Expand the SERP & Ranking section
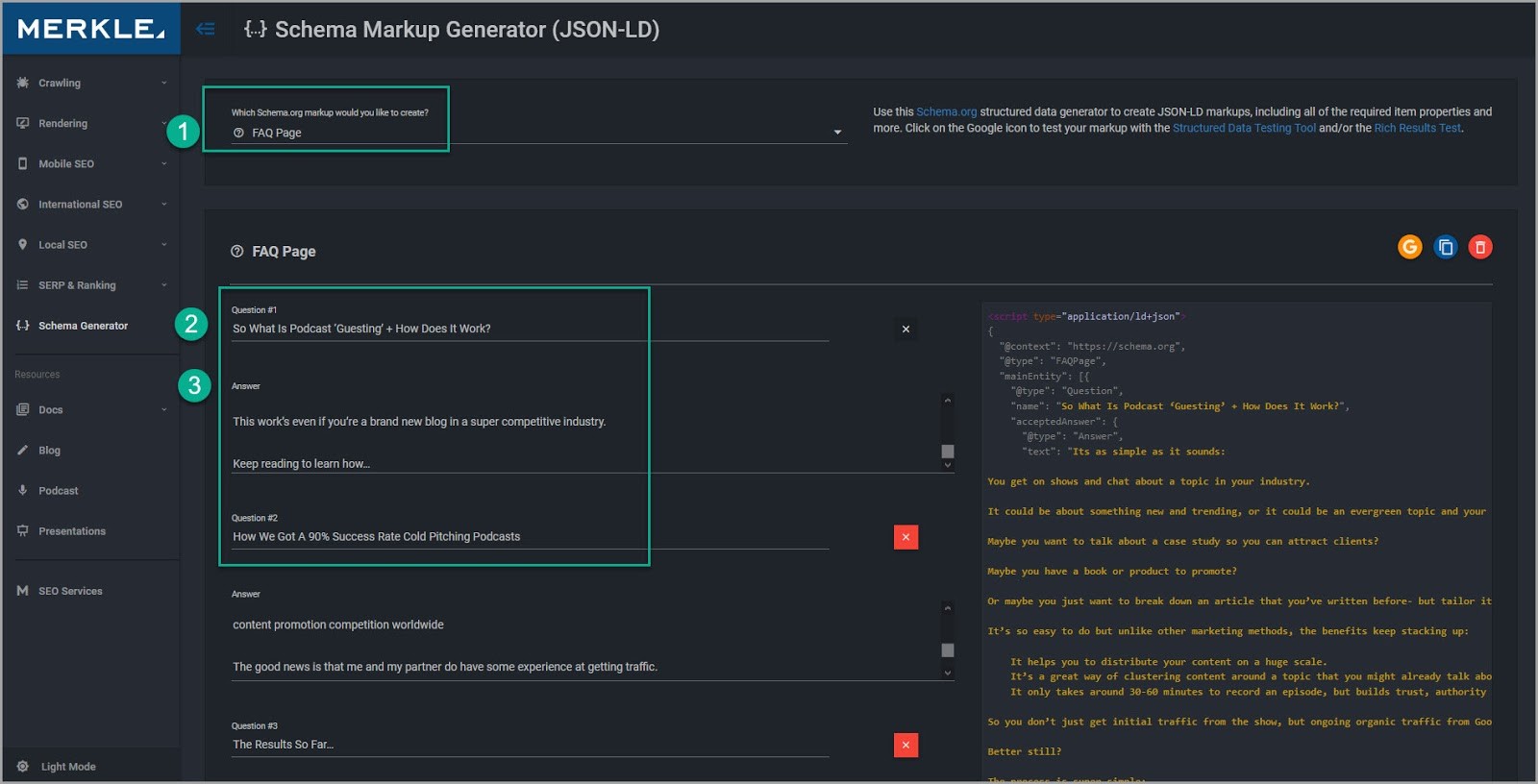1538x784 pixels. [91, 285]
